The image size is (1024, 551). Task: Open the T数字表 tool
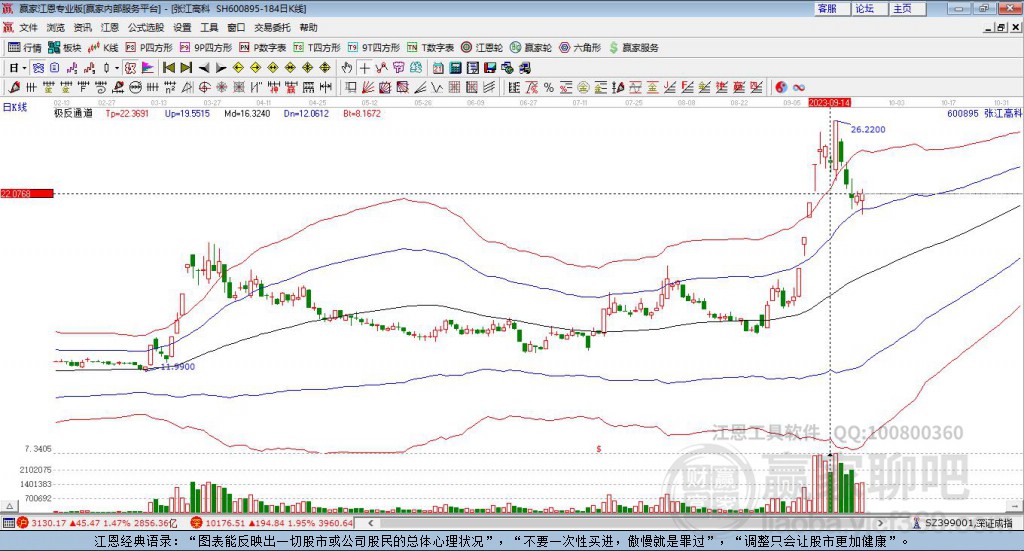(x=430, y=48)
